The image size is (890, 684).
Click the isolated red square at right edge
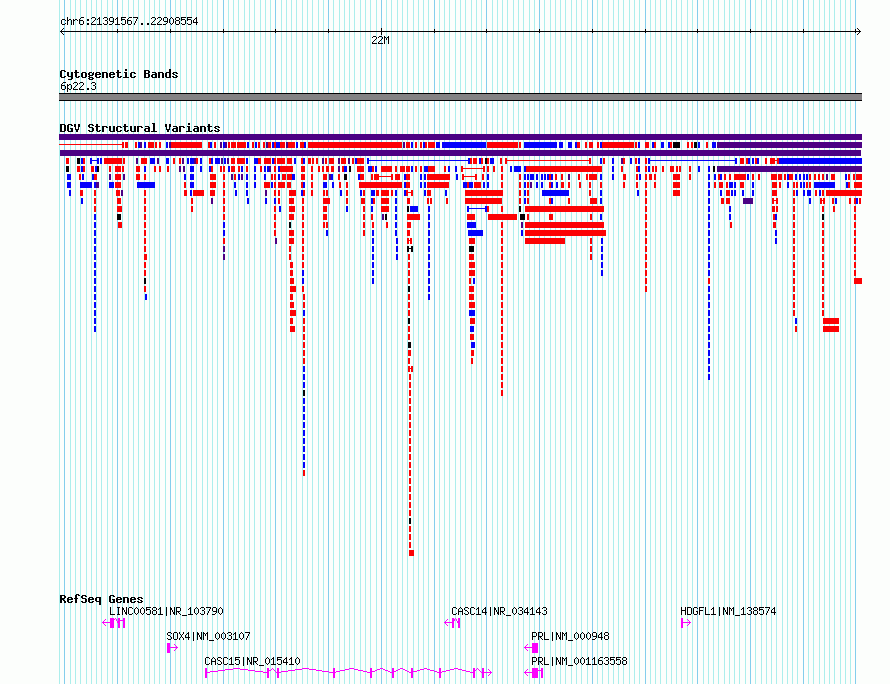pyautogui.click(x=858, y=281)
